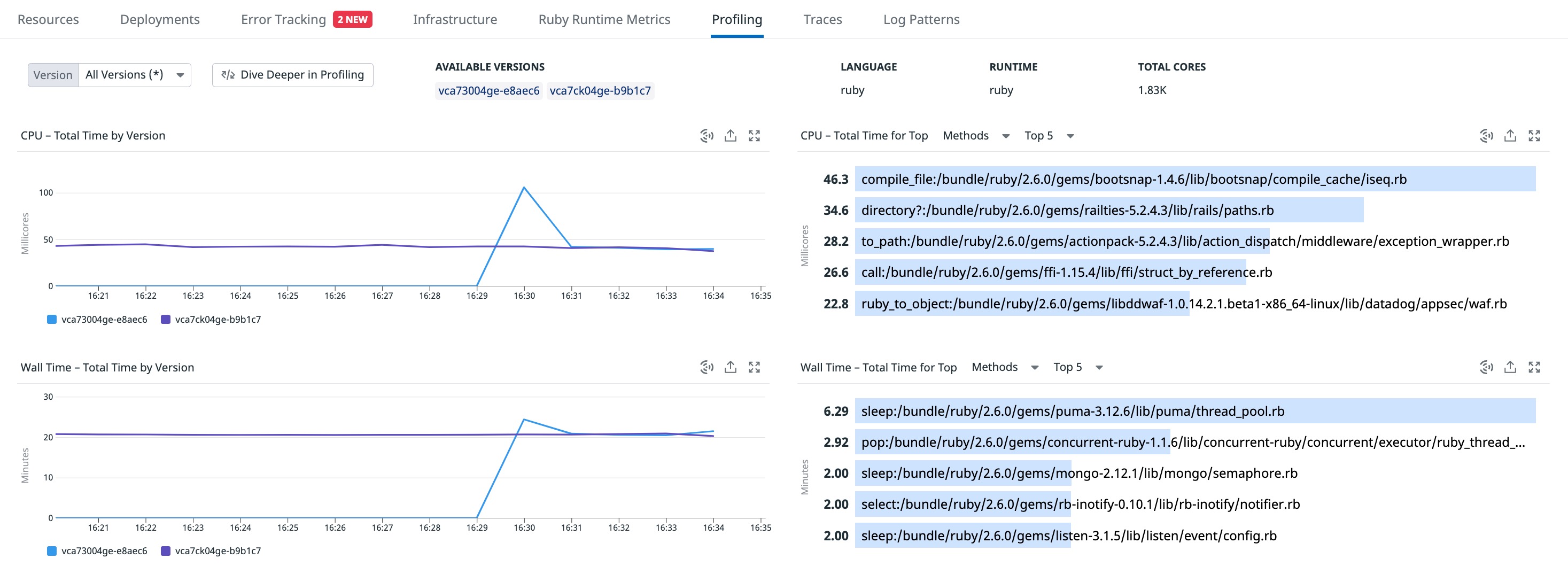Export the Wall Time by Version graph
Viewport: 1568px width, 574px height.
pyautogui.click(x=731, y=367)
